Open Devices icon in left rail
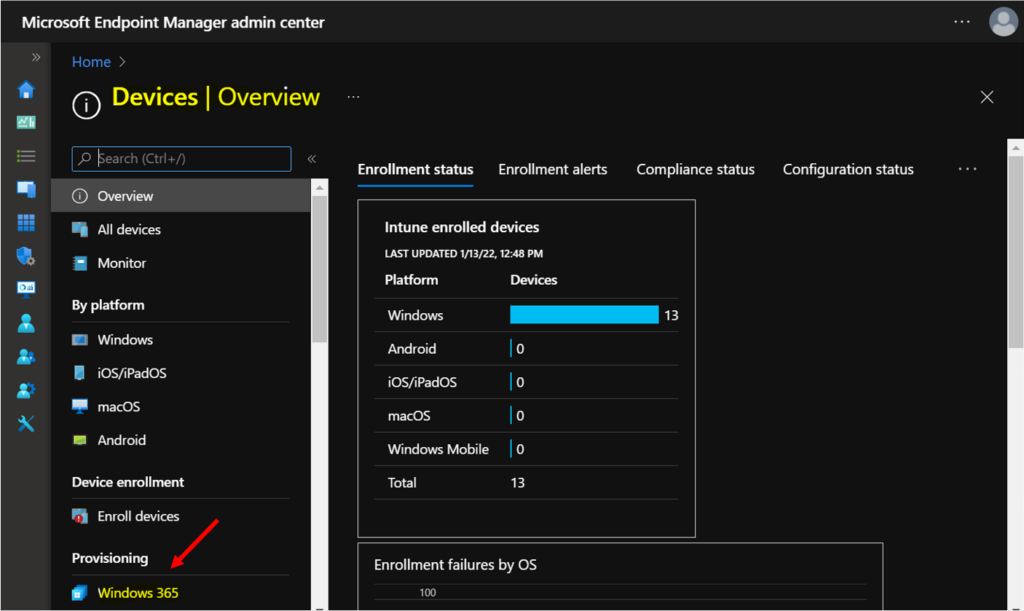Viewport: 1024px width, 611px height. (26, 189)
